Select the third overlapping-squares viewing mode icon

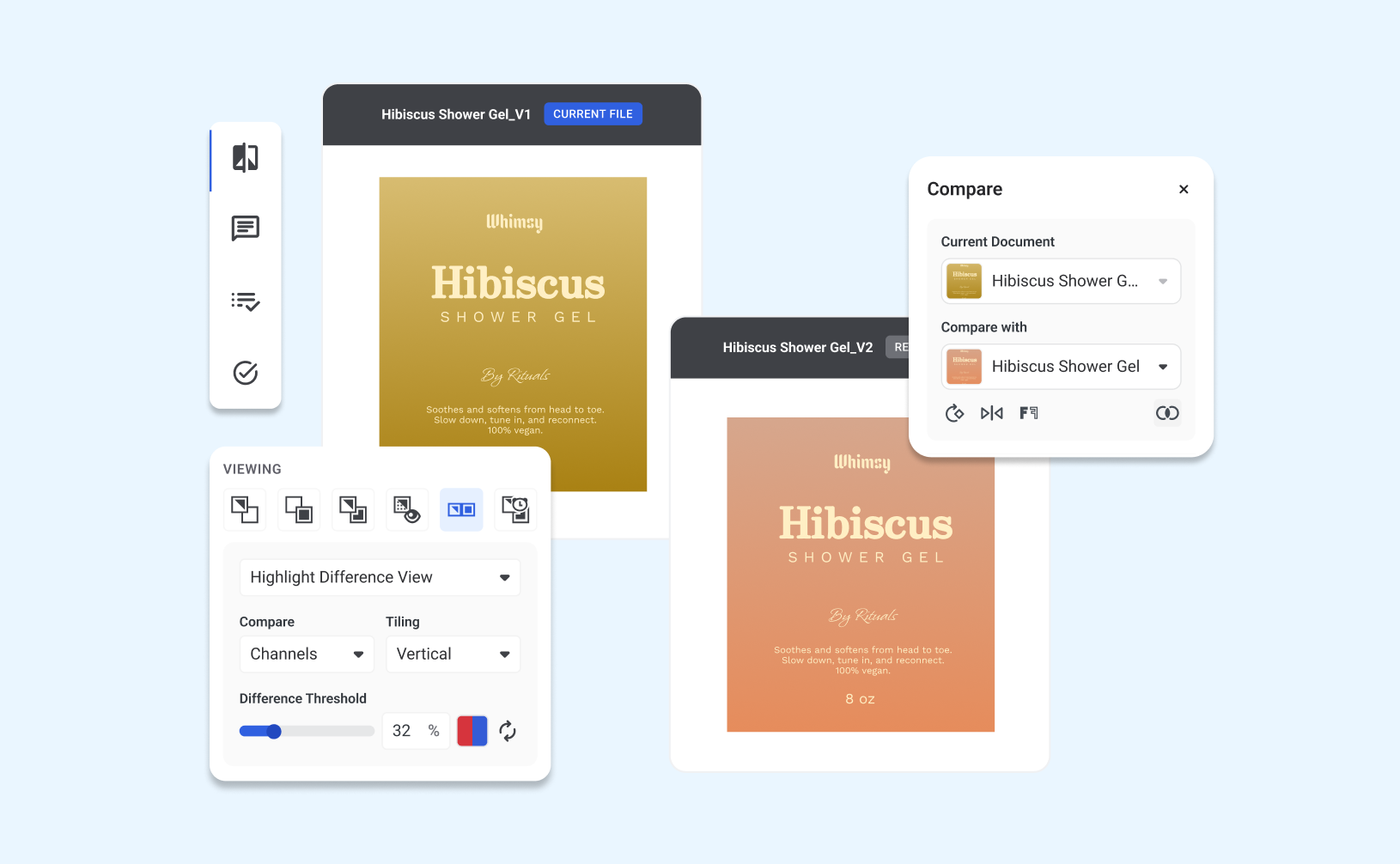click(x=353, y=510)
